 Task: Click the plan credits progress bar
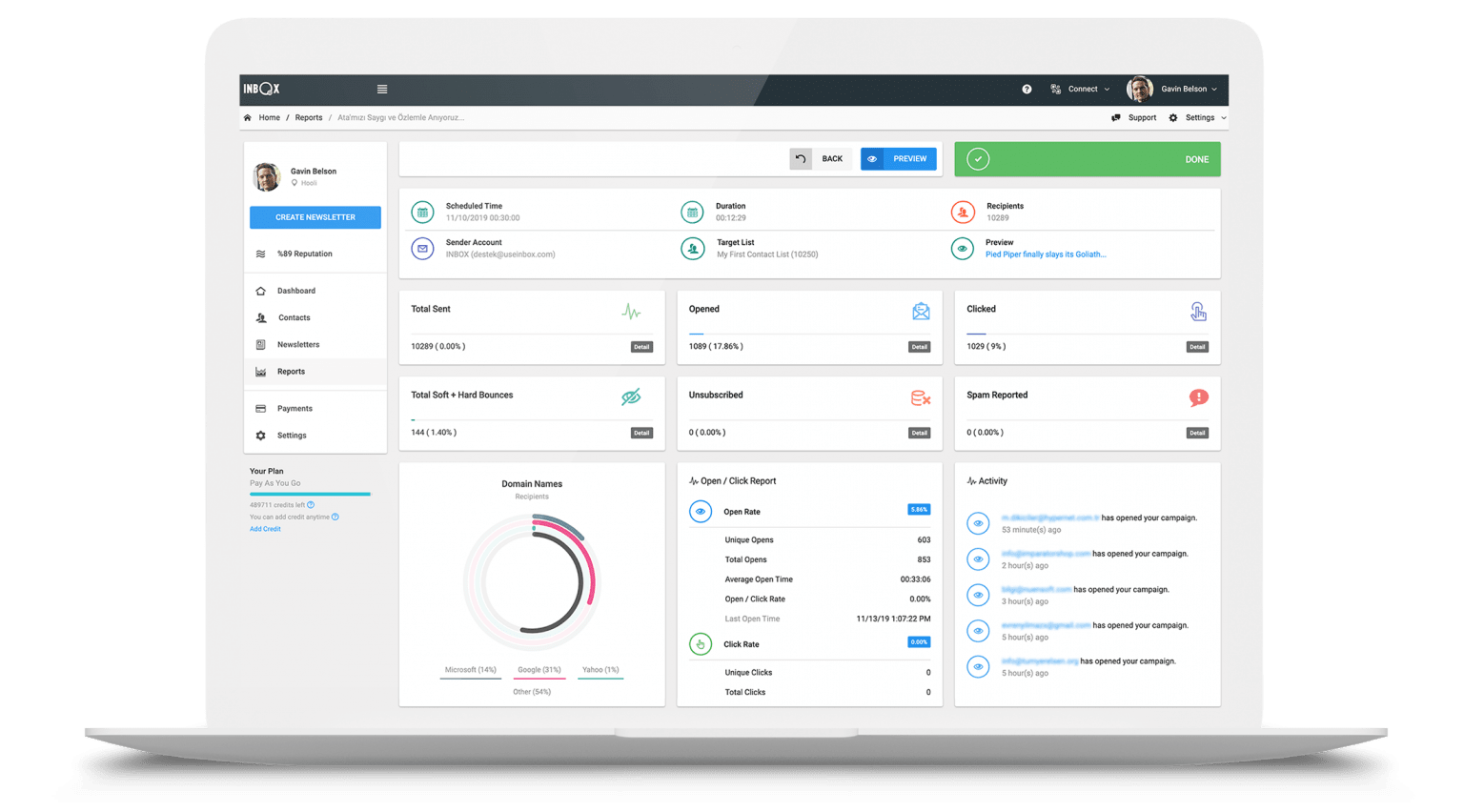coord(310,494)
